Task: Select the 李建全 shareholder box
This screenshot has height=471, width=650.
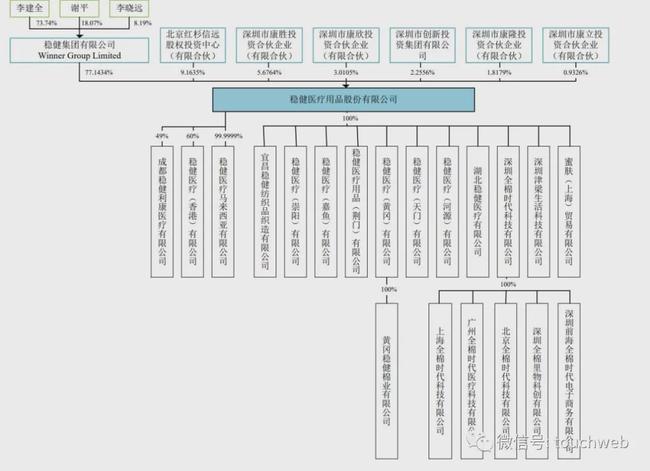Action: pos(29,8)
